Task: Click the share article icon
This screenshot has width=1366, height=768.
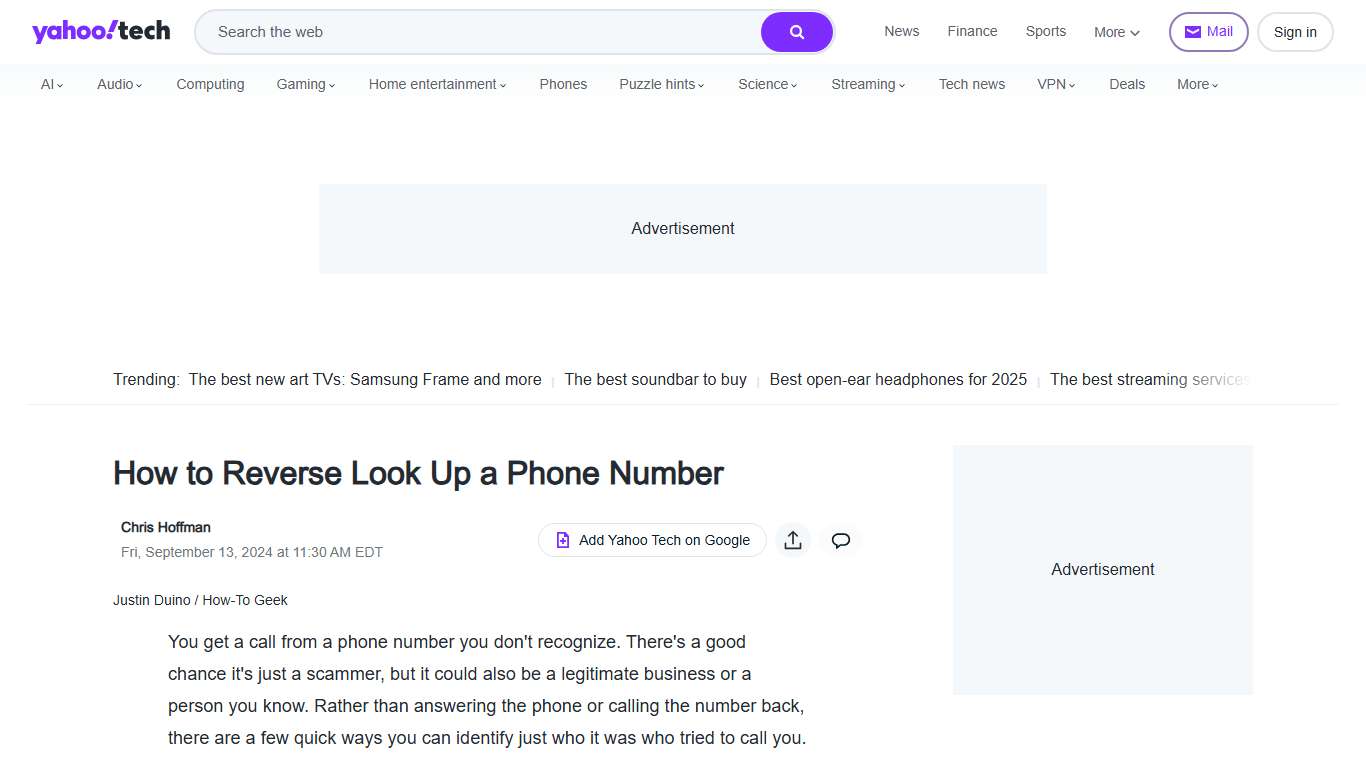Action: pyautogui.click(x=793, y=540)
